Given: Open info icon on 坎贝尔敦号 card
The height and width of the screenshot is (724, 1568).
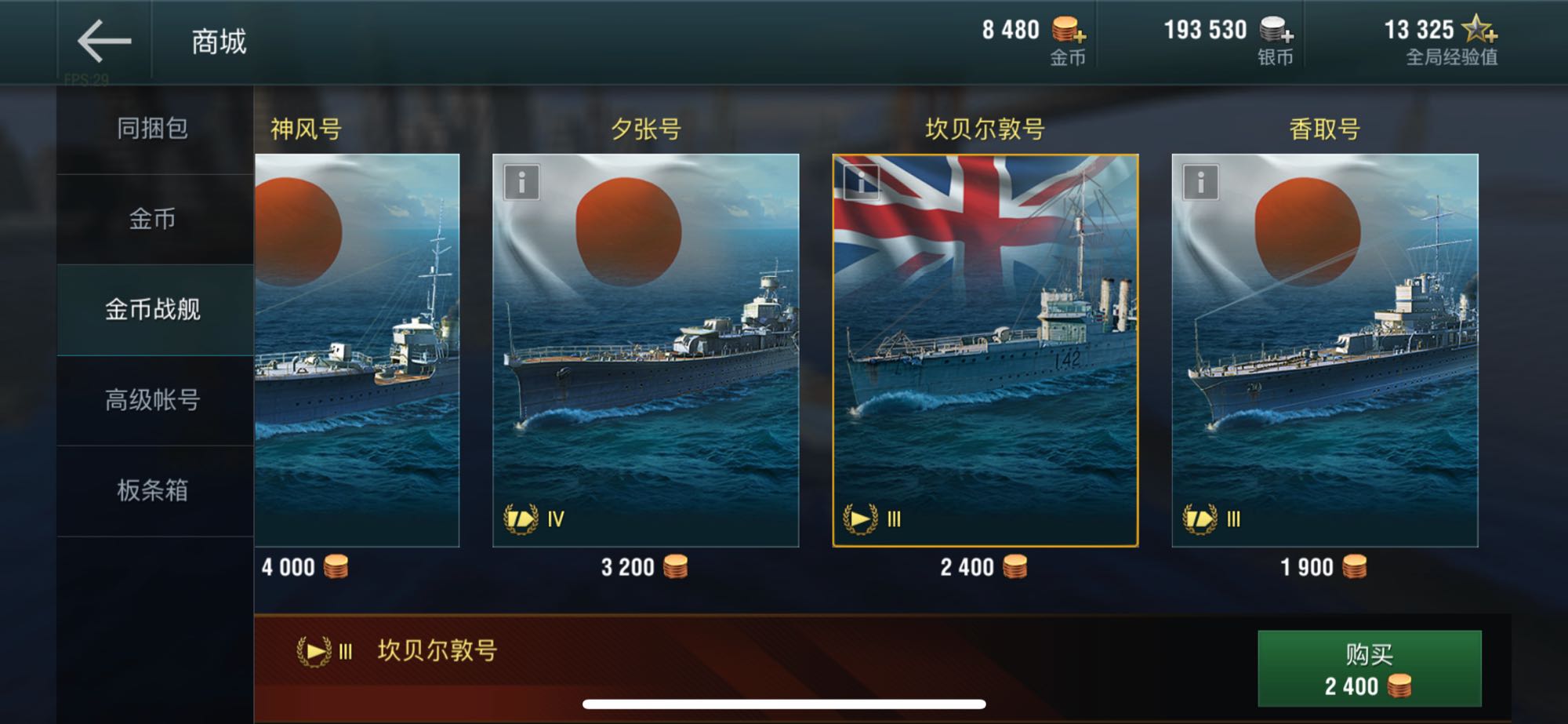Looking at the screenshot, I should click(861, 183).
